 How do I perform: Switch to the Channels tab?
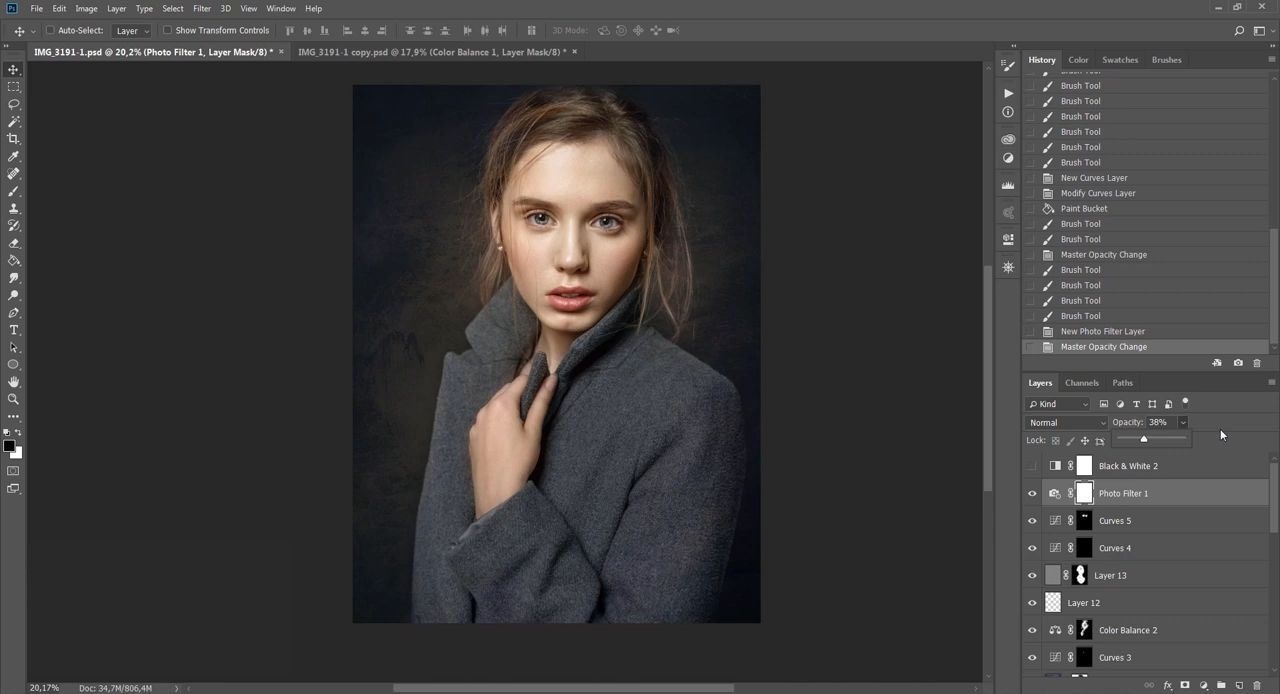(1082, 383)
